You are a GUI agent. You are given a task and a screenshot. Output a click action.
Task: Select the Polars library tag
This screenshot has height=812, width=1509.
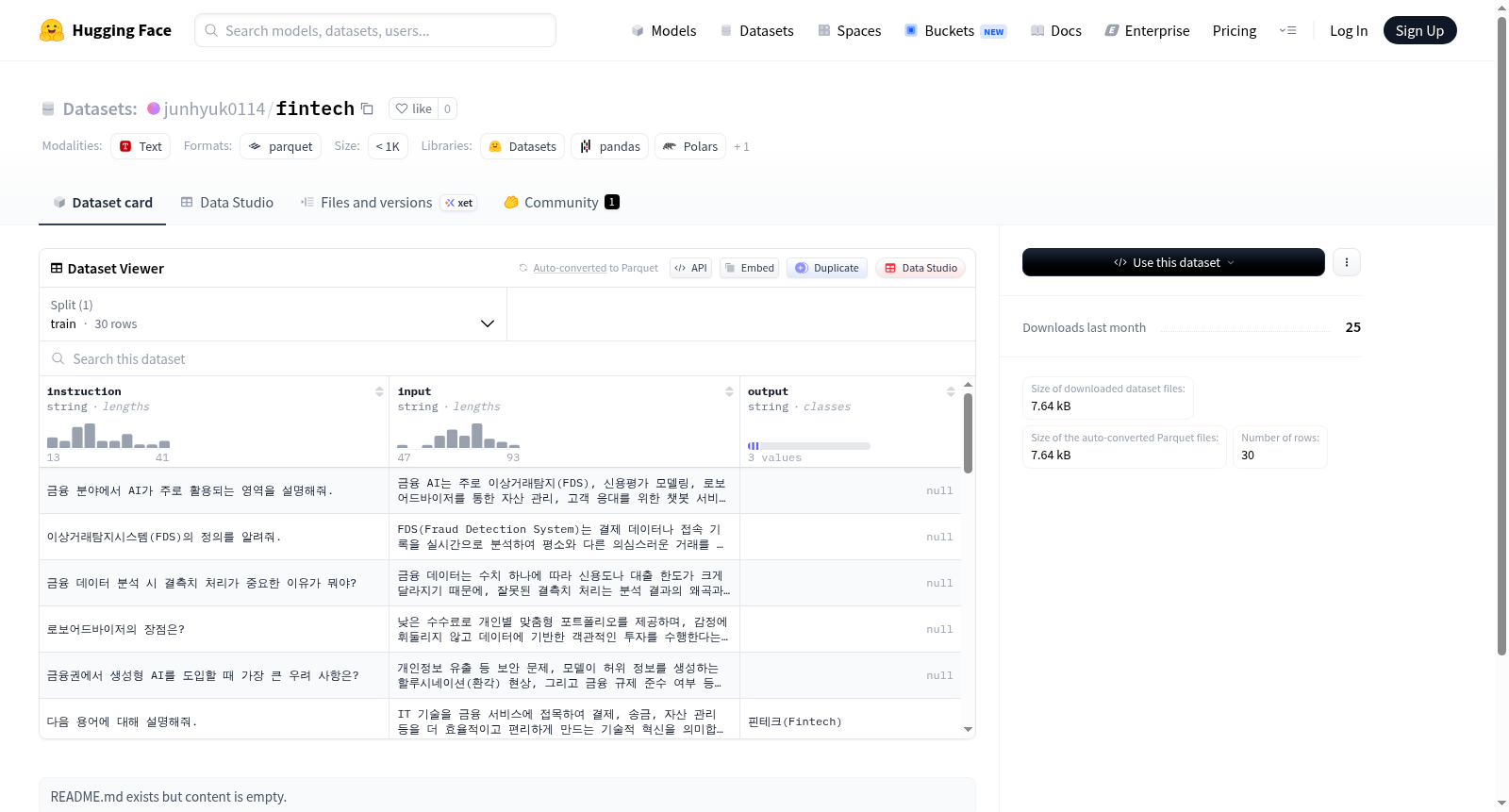pyautogui.click(x=690, y=146)
